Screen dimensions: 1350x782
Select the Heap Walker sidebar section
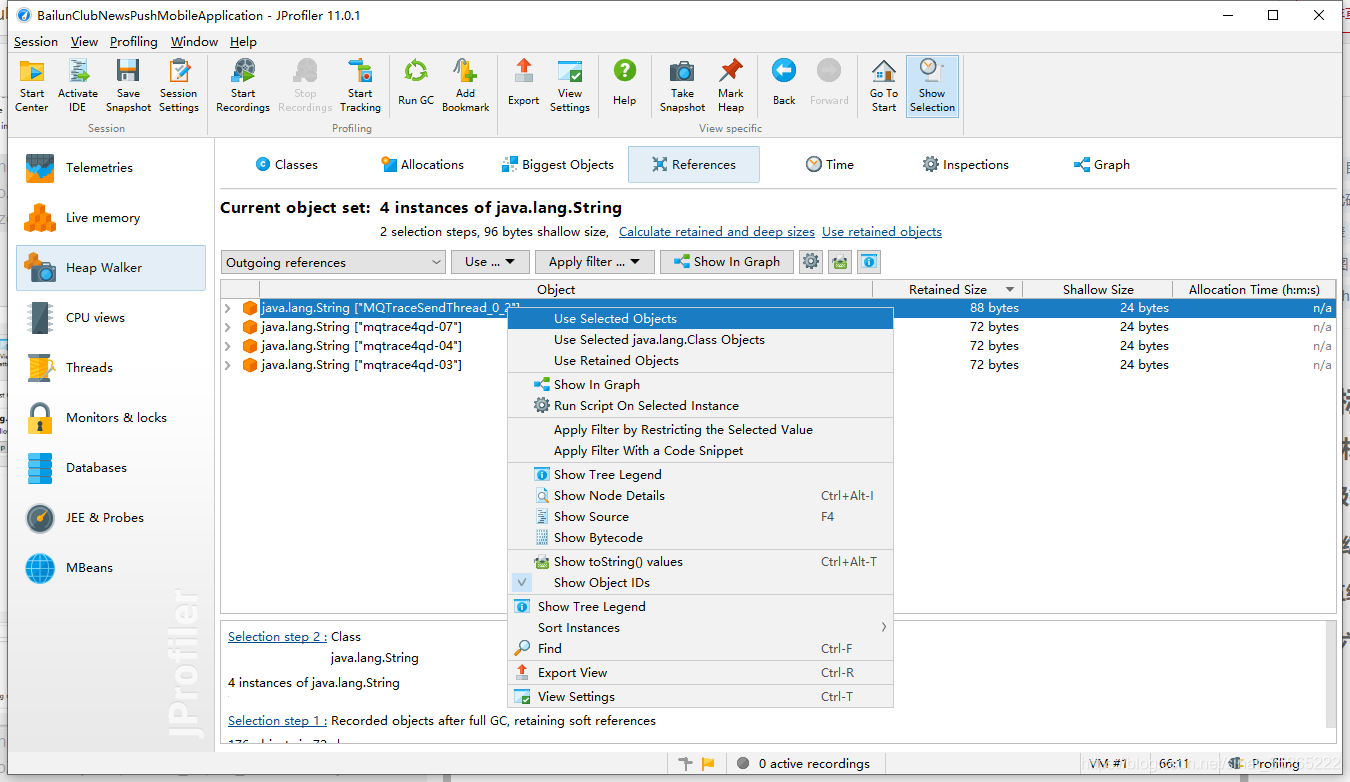(111, 267)
